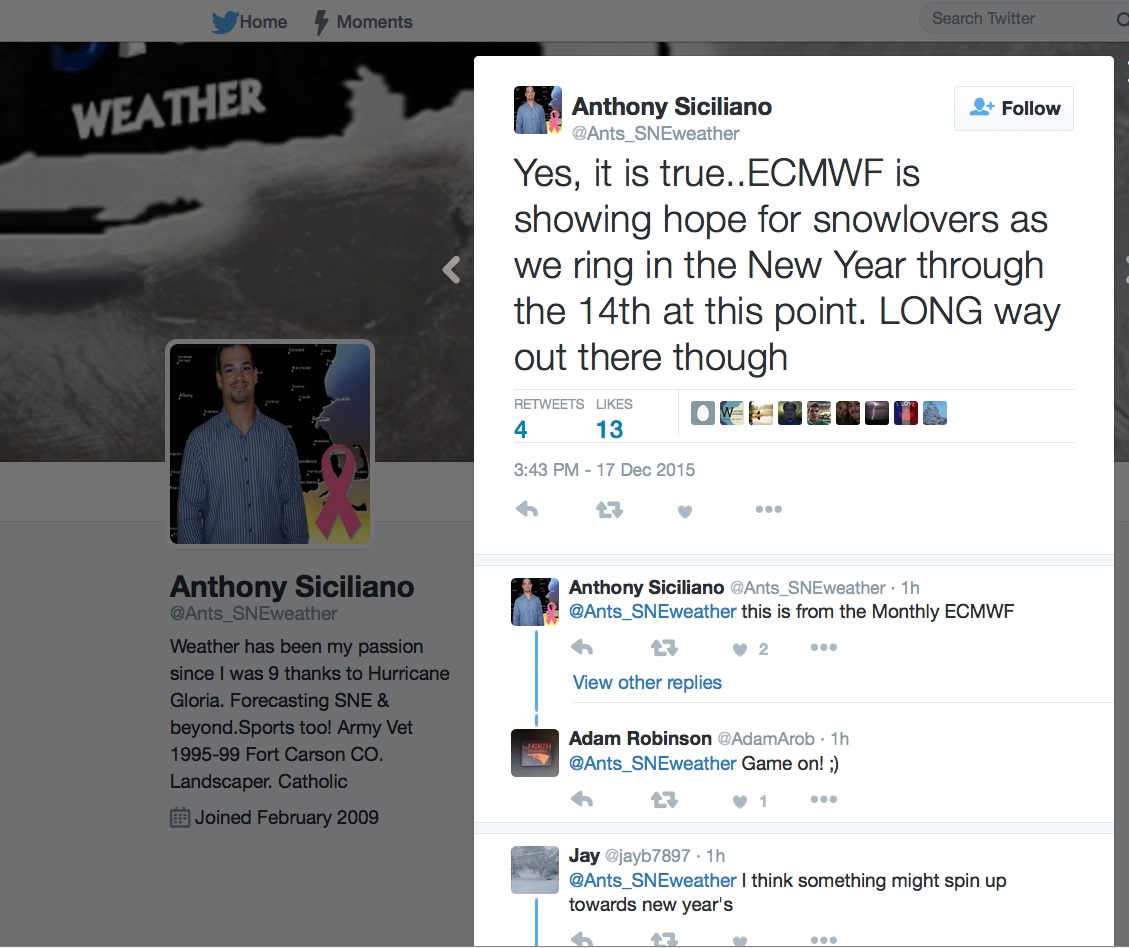The image size is (1129, 948).
Task: Open Jay's profile avatar thumbnail
Action: pos(534,870)
